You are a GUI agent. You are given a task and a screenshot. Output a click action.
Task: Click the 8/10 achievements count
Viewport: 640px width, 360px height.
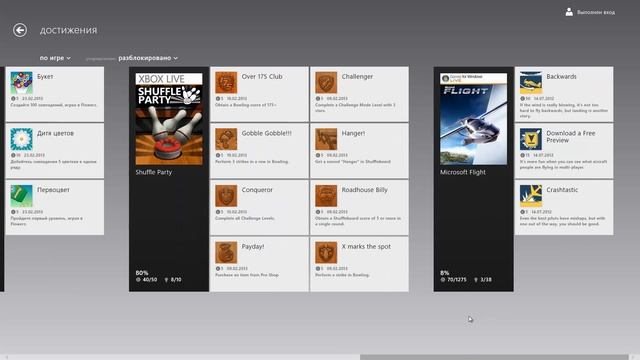(x=173, y=280)
